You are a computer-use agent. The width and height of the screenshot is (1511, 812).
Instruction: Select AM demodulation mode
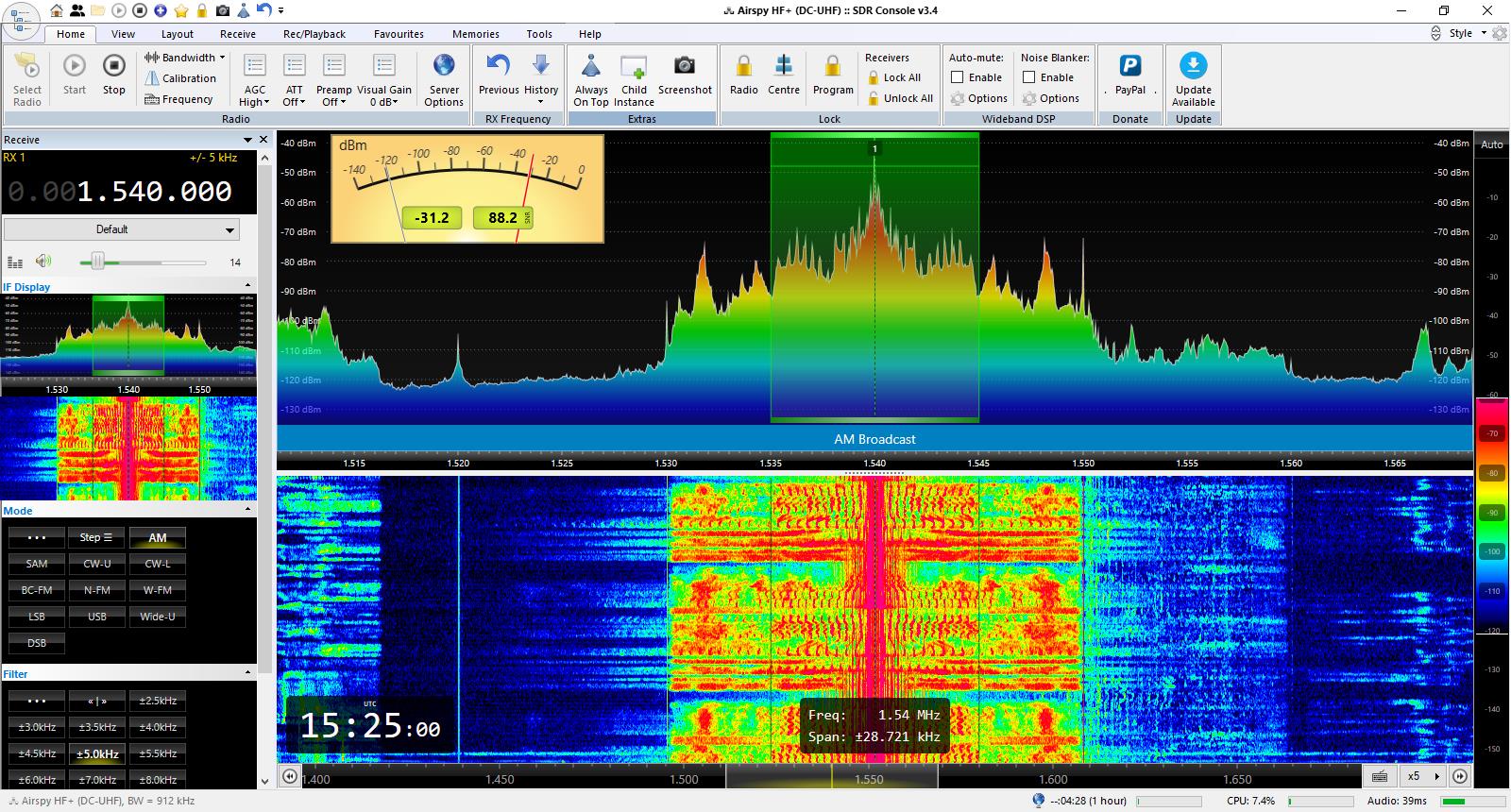[x=157, y=537]
